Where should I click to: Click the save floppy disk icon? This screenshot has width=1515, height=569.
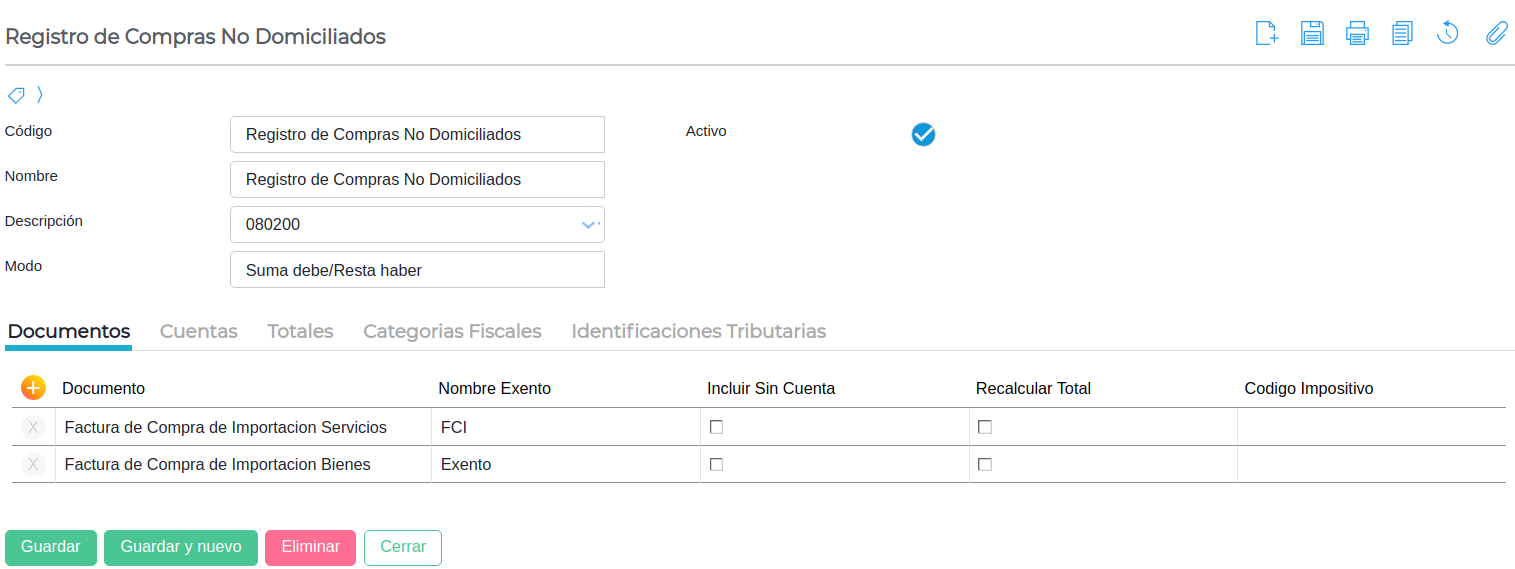pos(1312,33)
